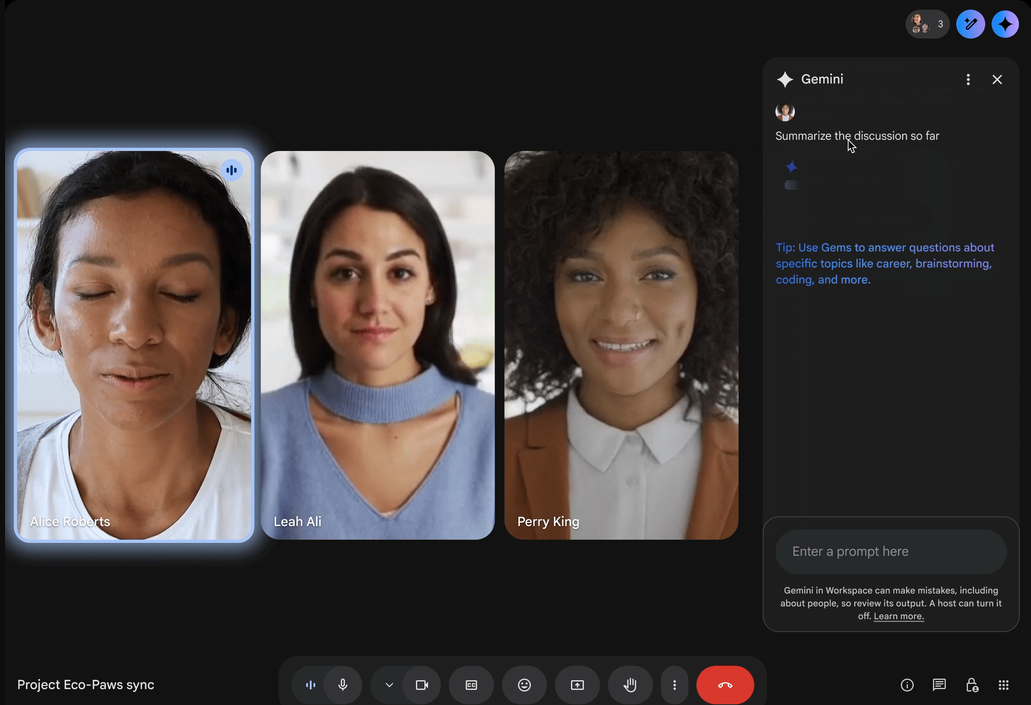
Task: Turn off the camera
Action: 421,685
